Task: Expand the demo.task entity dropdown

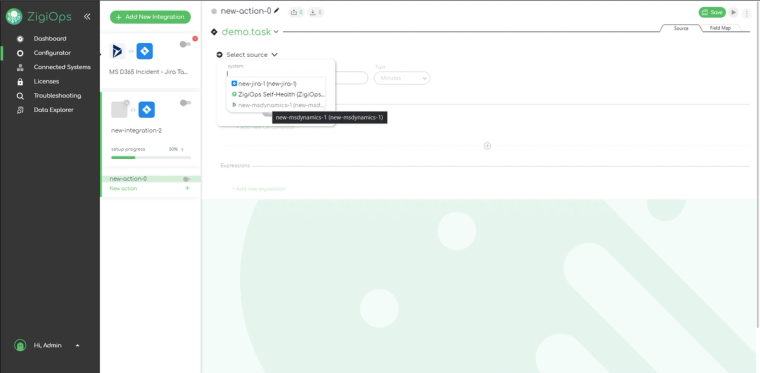Action: 276,32
